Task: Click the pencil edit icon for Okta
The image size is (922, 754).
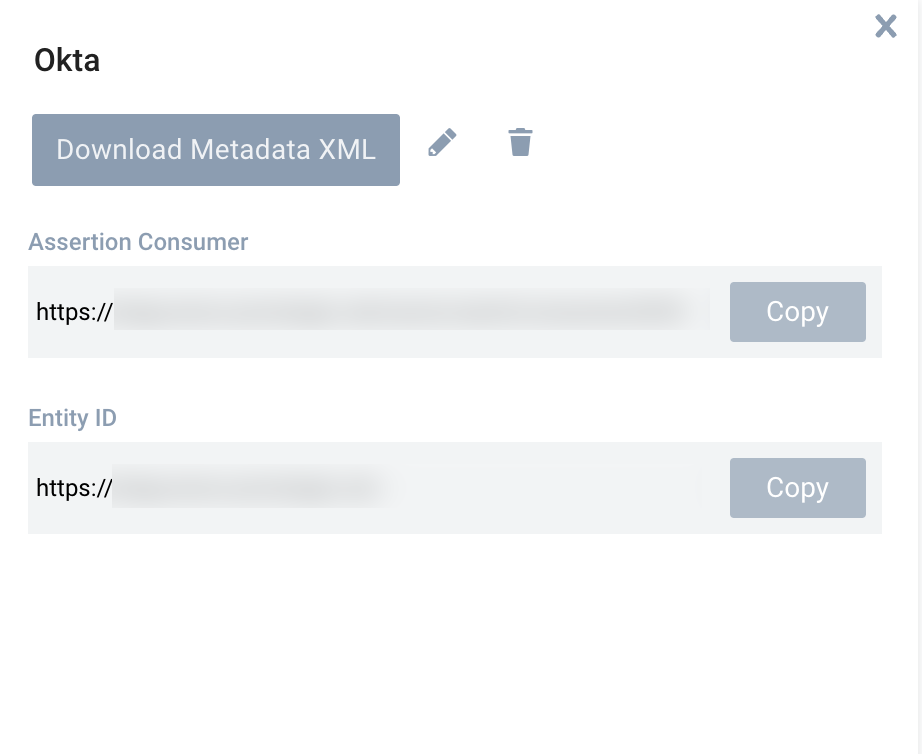Action: click(442, 143)
